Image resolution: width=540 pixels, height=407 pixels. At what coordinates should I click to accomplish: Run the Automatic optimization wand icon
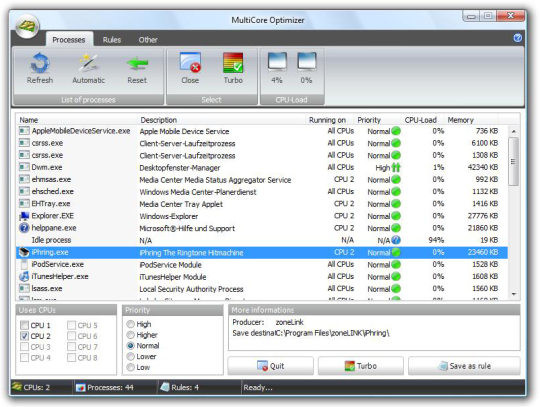coord(89,62)
